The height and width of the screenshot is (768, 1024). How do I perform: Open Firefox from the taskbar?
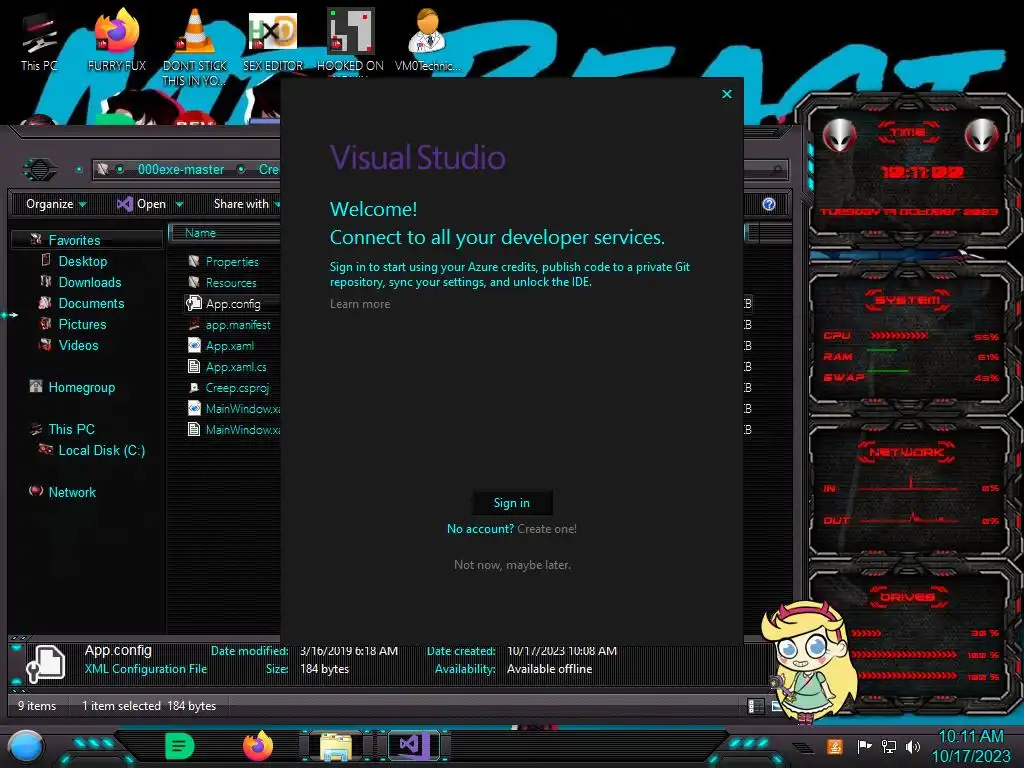point(258,746)
